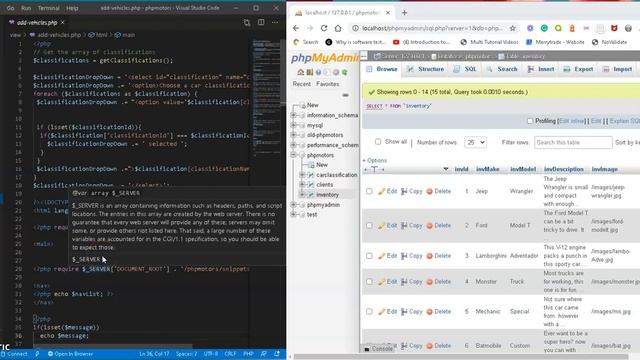Viewport: 640px width, 360px height.
Task: Select the clients table
Action: pyautogui.click(x=324, y=185)
